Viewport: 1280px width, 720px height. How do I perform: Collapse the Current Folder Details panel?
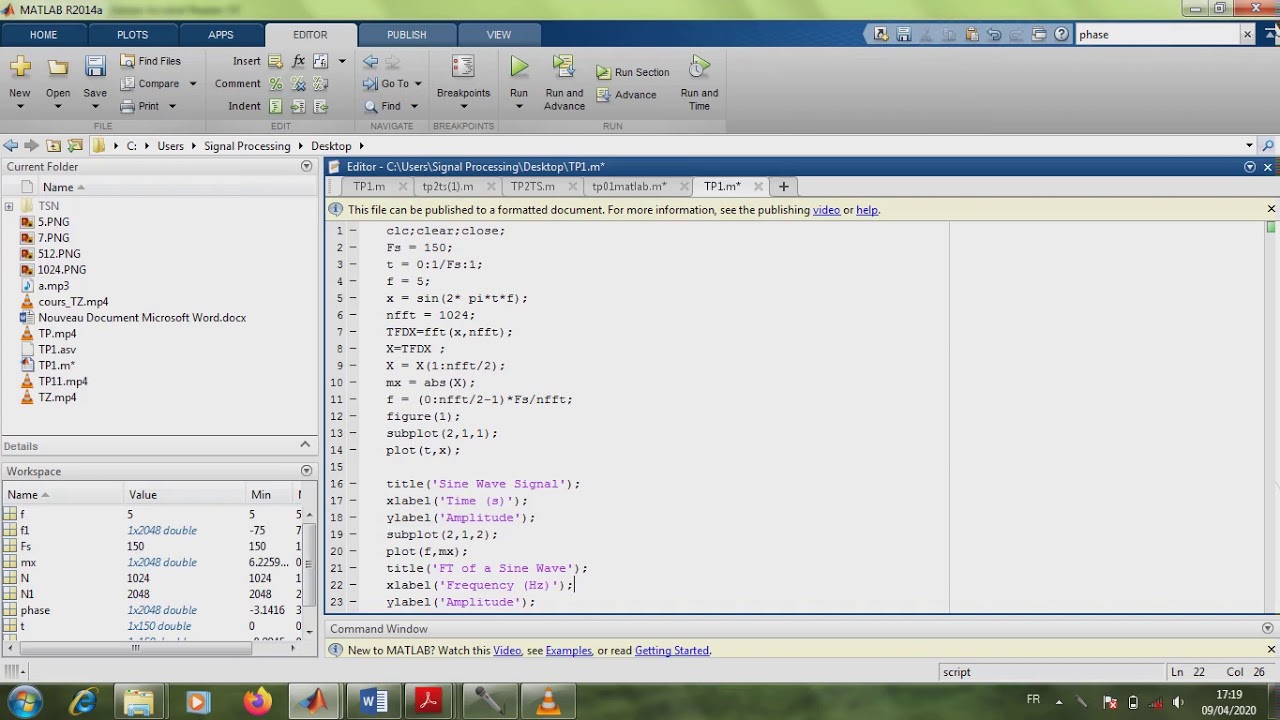(306, 446)
